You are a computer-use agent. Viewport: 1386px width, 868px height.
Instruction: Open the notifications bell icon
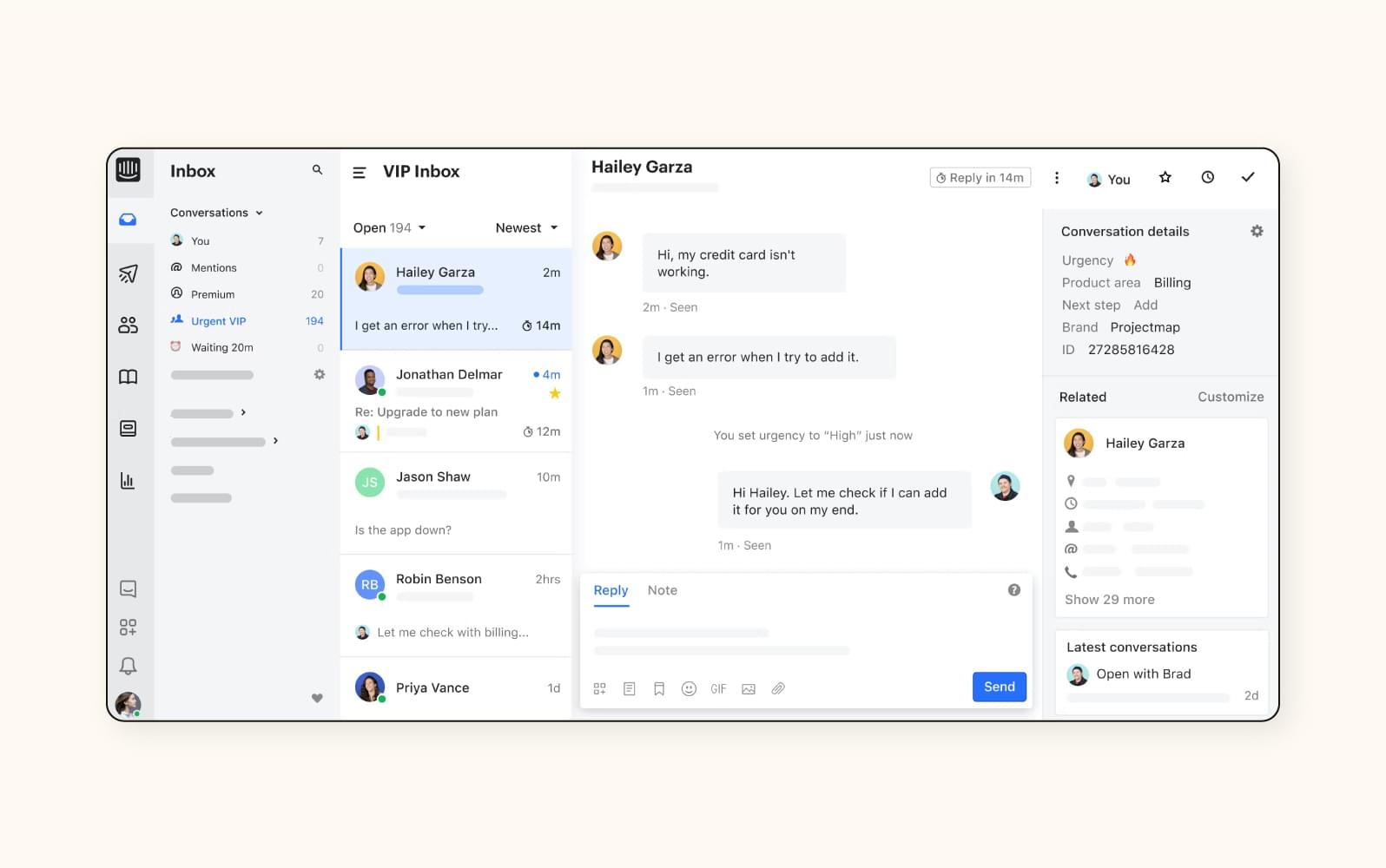pos(128,666)
